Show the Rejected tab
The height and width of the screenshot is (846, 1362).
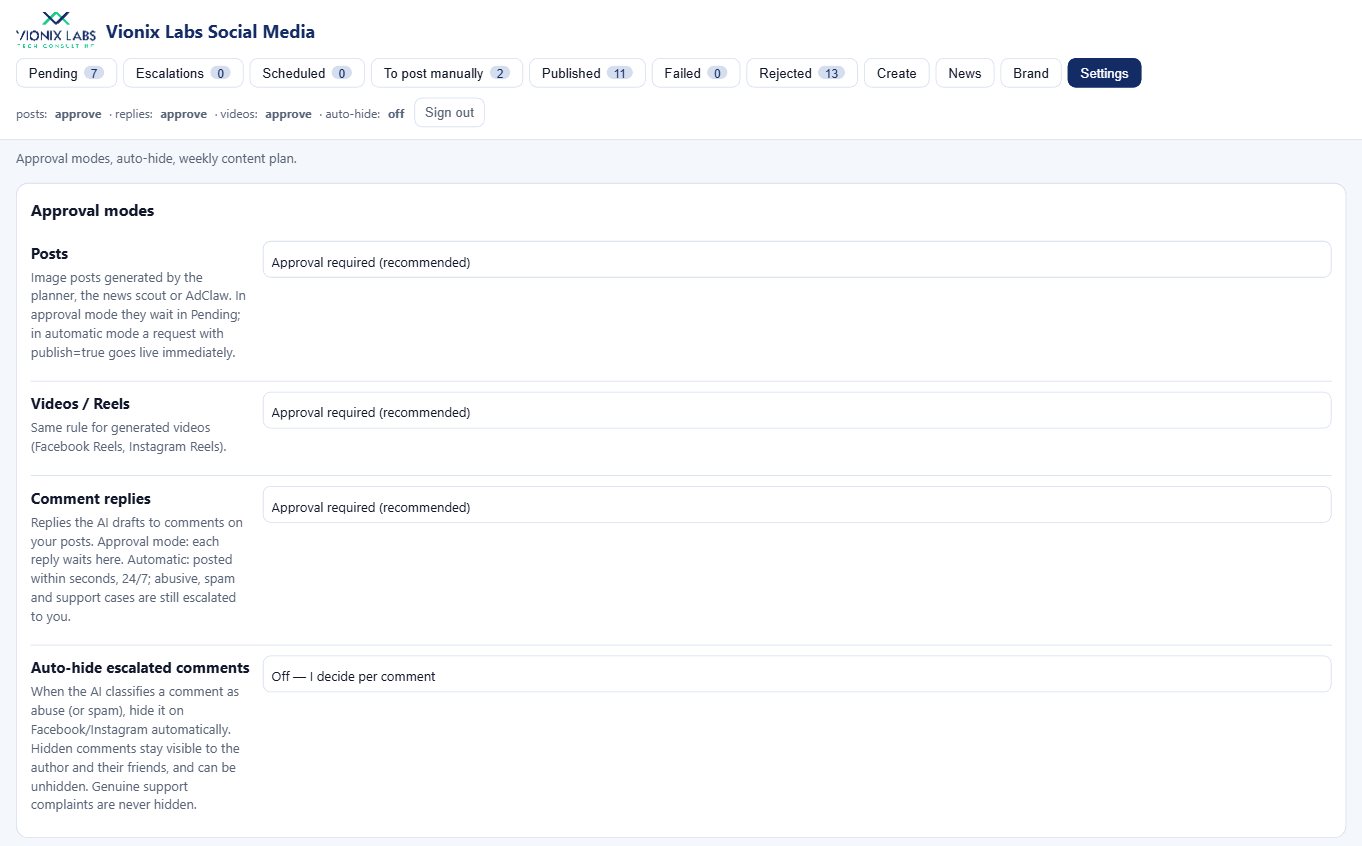point(802,73)
